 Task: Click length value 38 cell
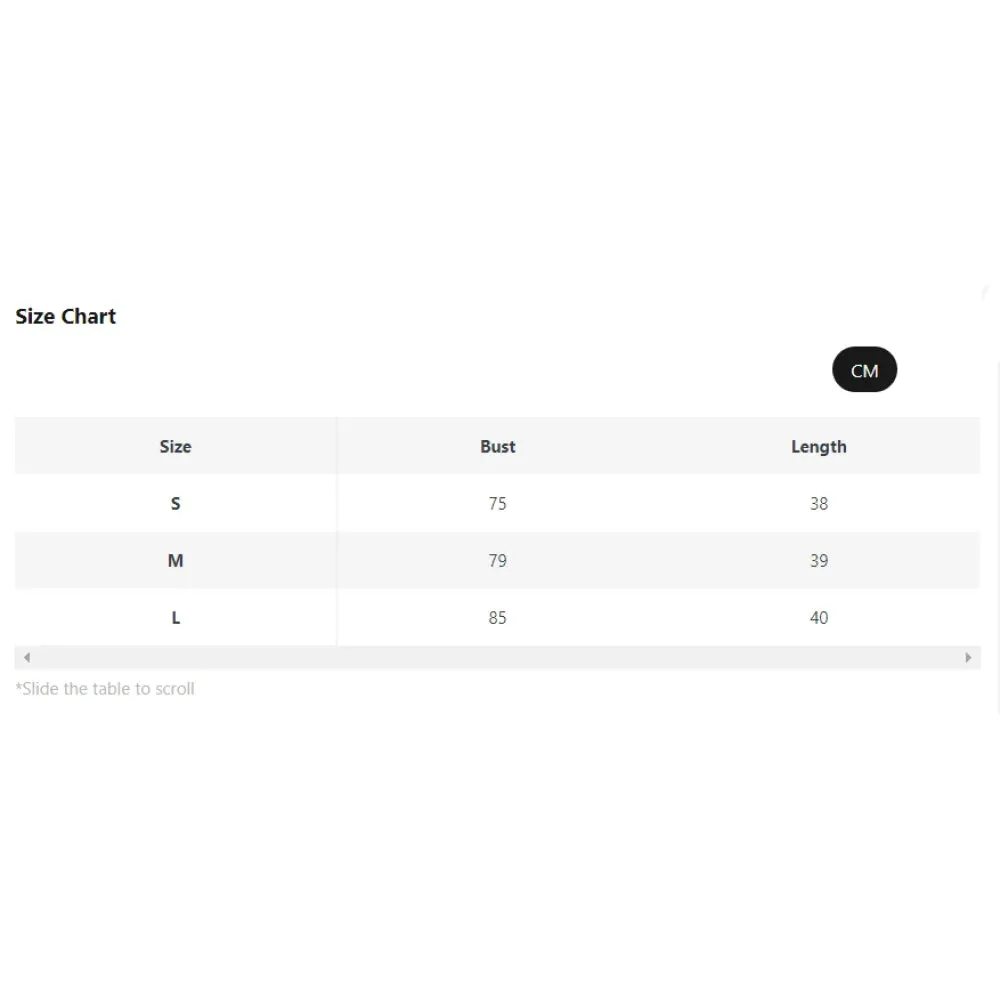(x=818, y=503)
